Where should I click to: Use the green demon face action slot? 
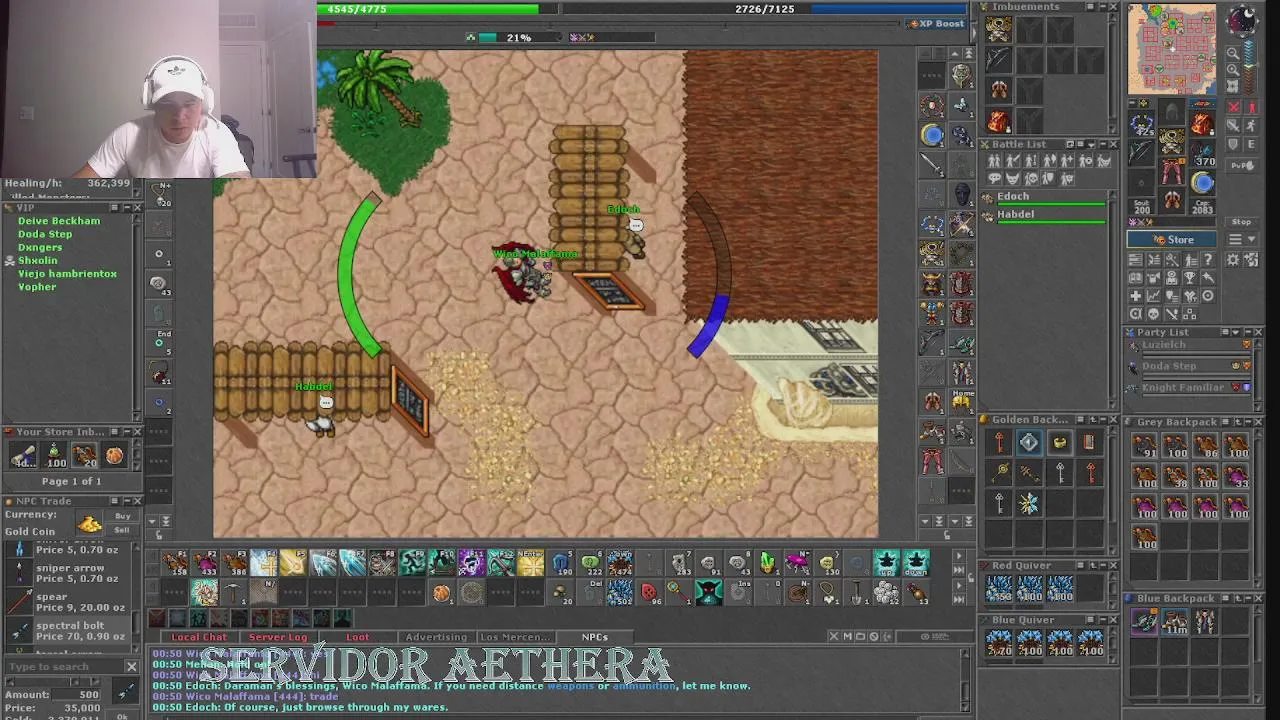709,593
